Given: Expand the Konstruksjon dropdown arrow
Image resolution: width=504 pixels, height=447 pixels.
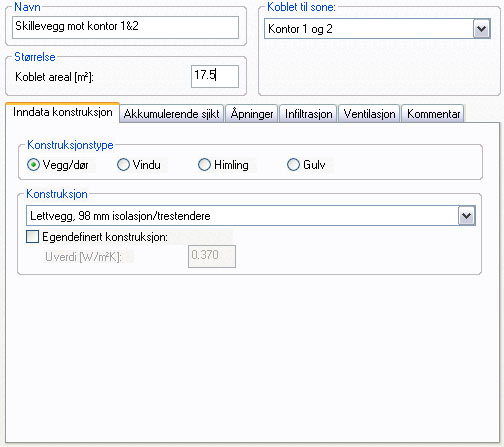Looking at the screenshot, I should (466, 216).
